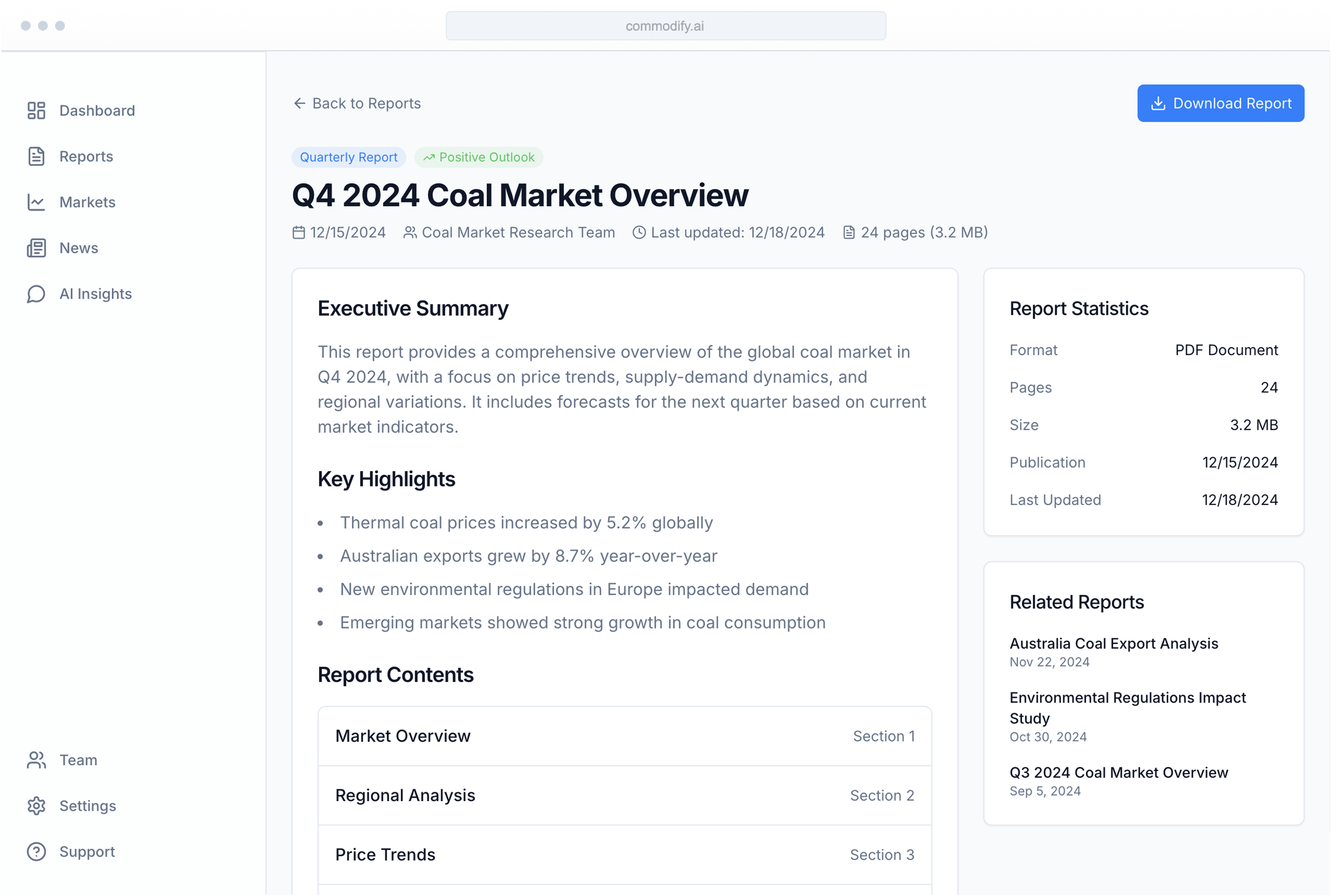Viewport: 1331px width, 896px height.
Task: Click the Dashboard grid icon
Action: coord(36,110)
